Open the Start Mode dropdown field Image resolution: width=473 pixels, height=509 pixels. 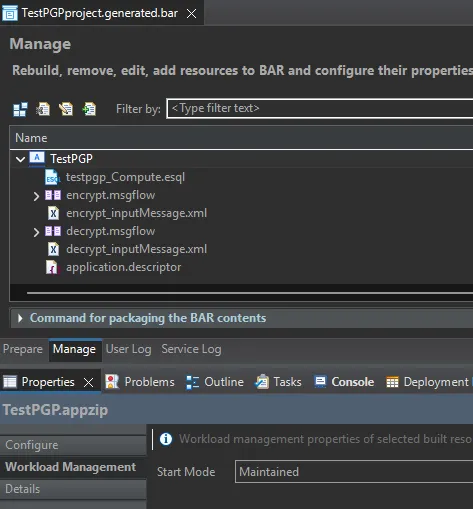point(354,472)
